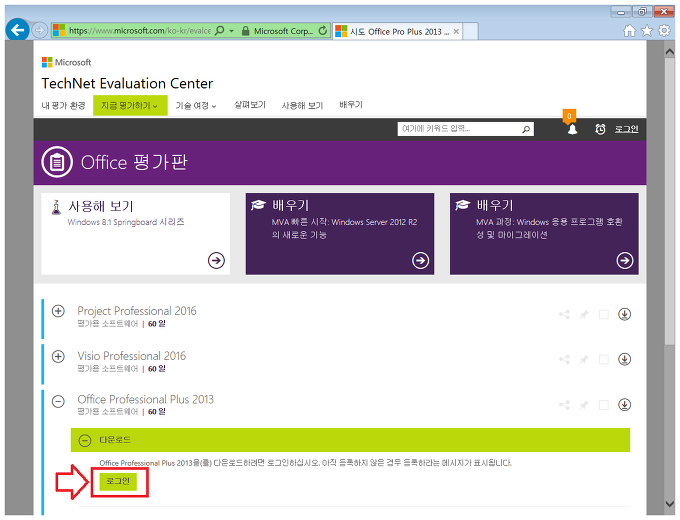Image resolution: width=680 pixels, height=520 pixels.
Task: Open address bar dropdown arrow
Action: [x=232, y=31]
